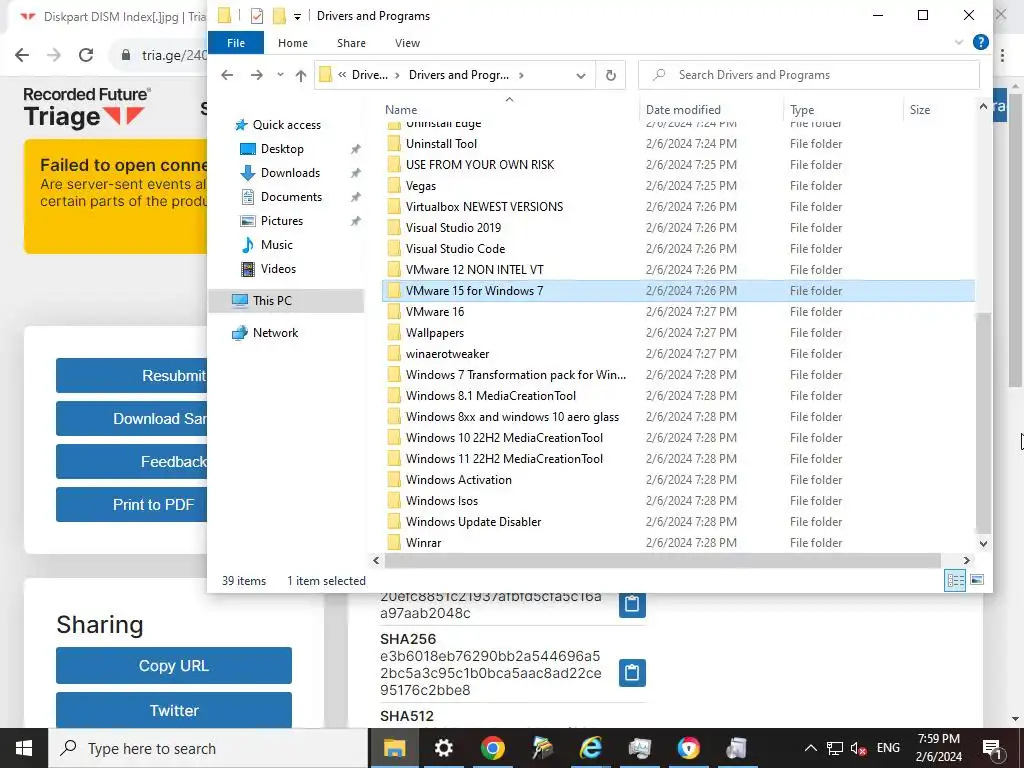Open Google Chrome from the taskbar
Screen dimensions: 1024x768
tap(493, 748)
